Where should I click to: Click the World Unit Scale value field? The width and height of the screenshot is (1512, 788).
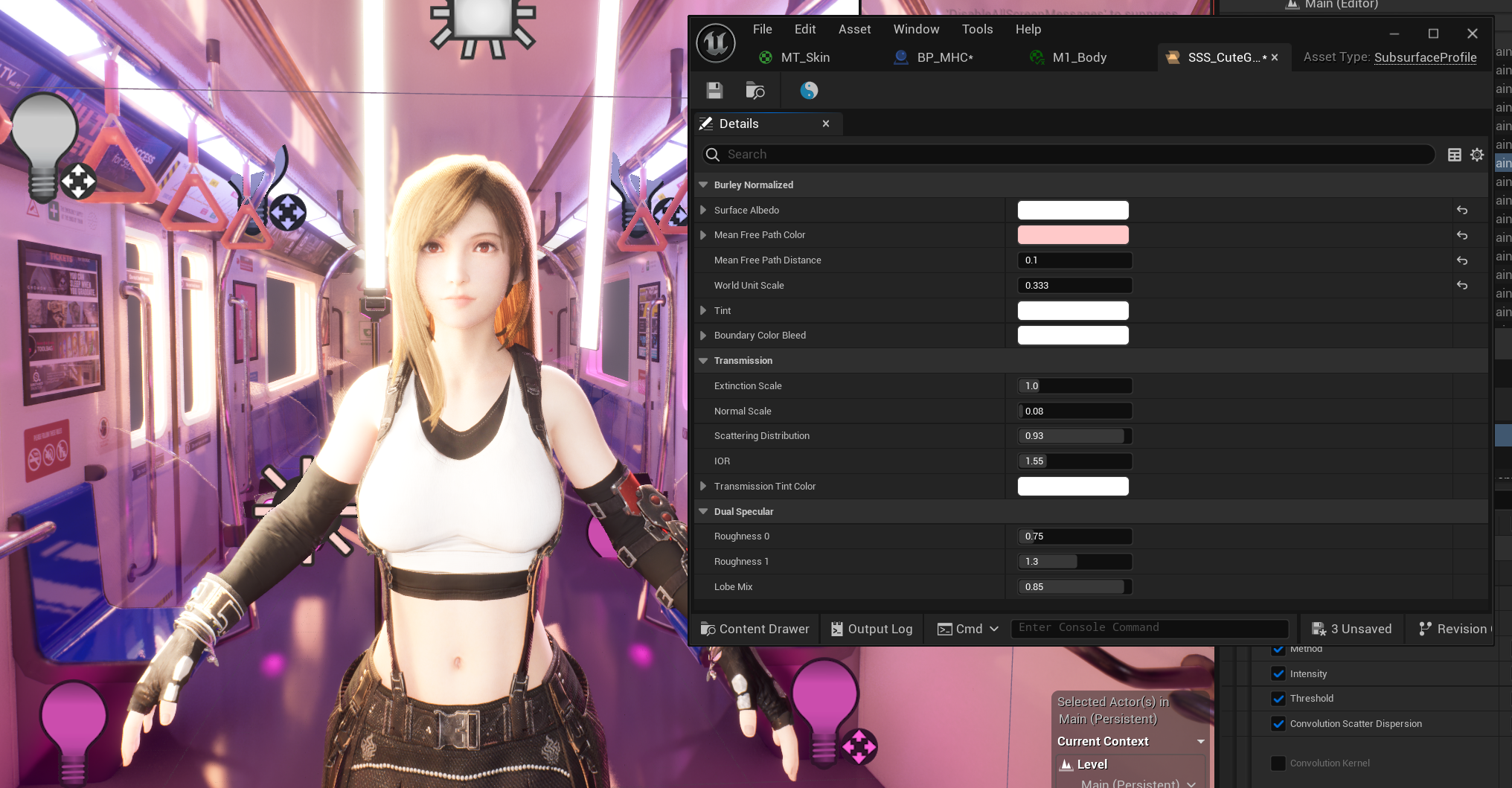[1074, 286]
